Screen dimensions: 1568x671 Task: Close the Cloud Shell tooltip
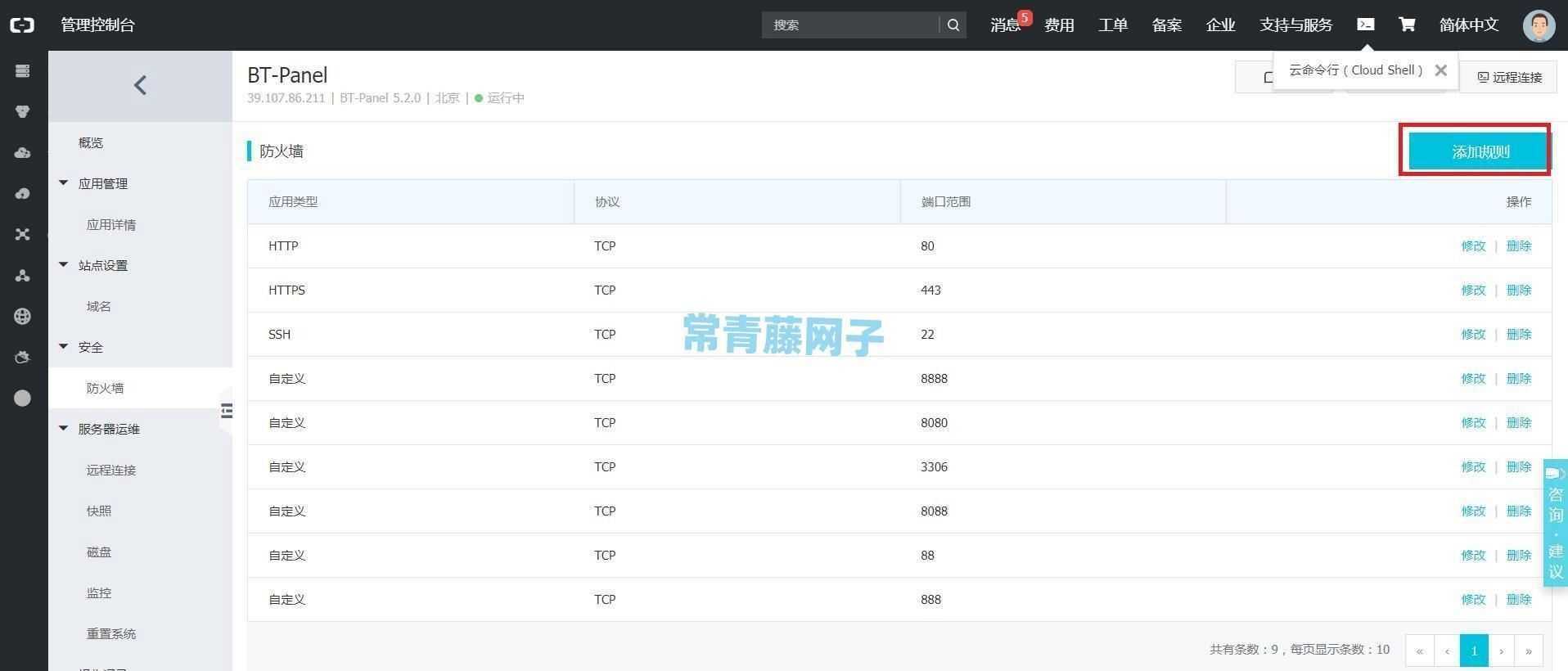point(1441,70)
